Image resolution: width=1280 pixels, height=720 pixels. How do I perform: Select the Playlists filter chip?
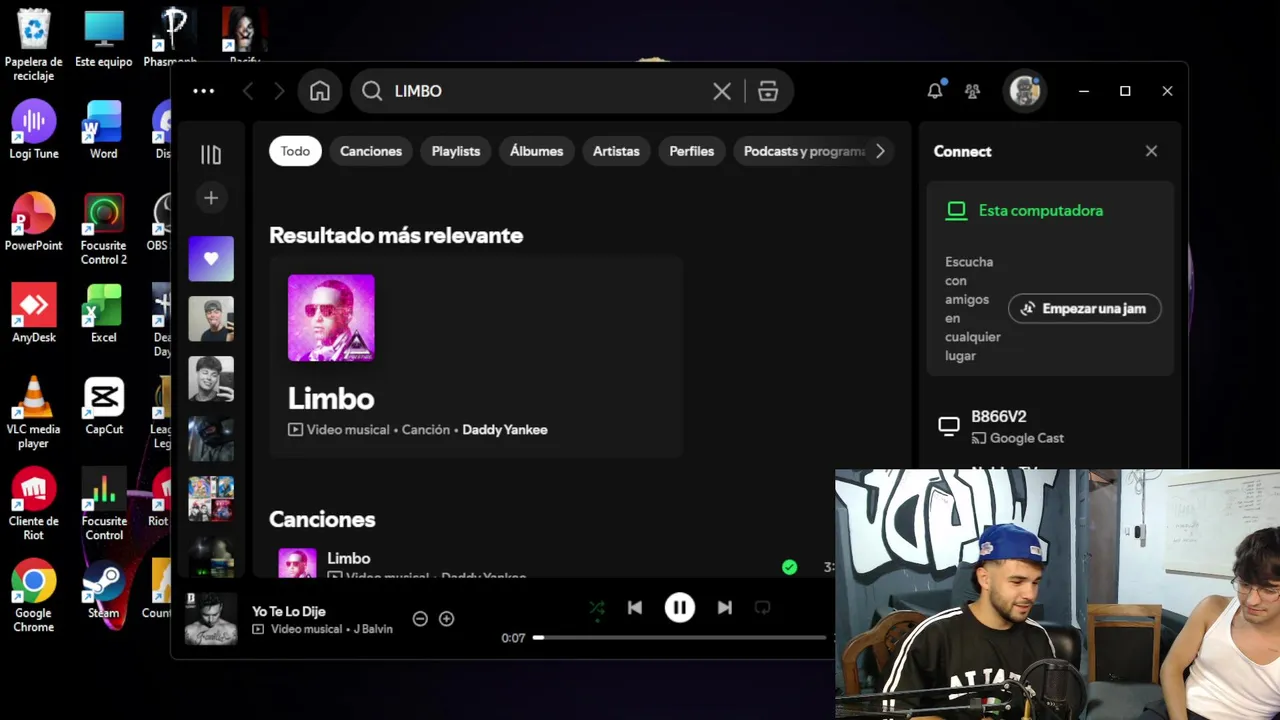[456, 151]
